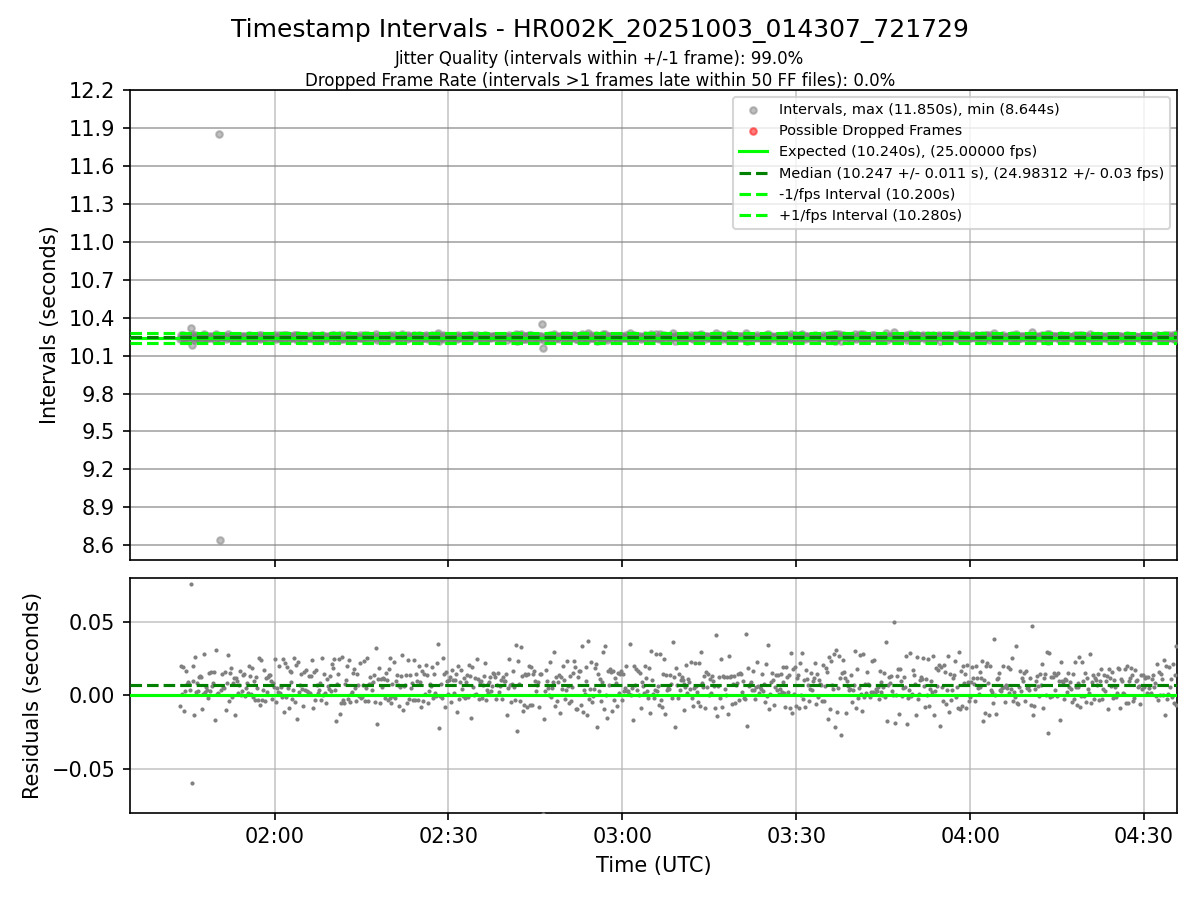
Task: Click the maximum outlier point near 11.85 seconds
Action: [219, 134]
